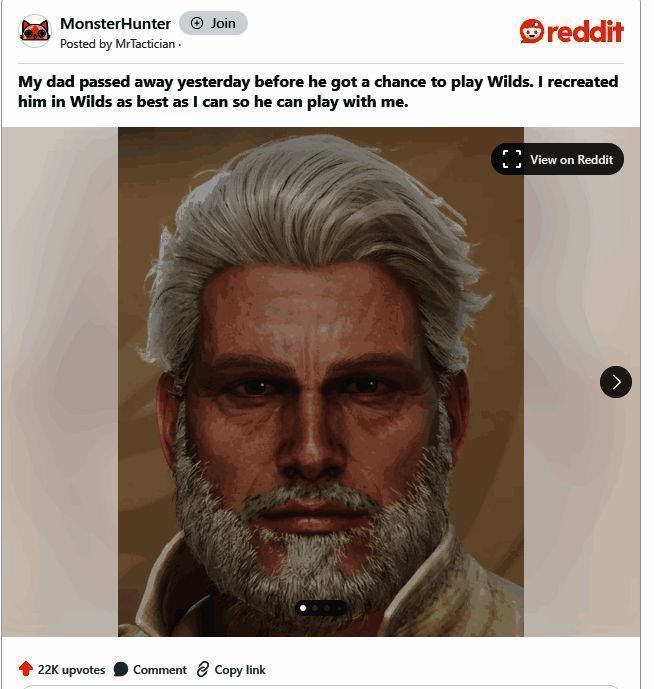Advance to the next gallery image arrow
The image size is (654, 689).
(616, 382)
